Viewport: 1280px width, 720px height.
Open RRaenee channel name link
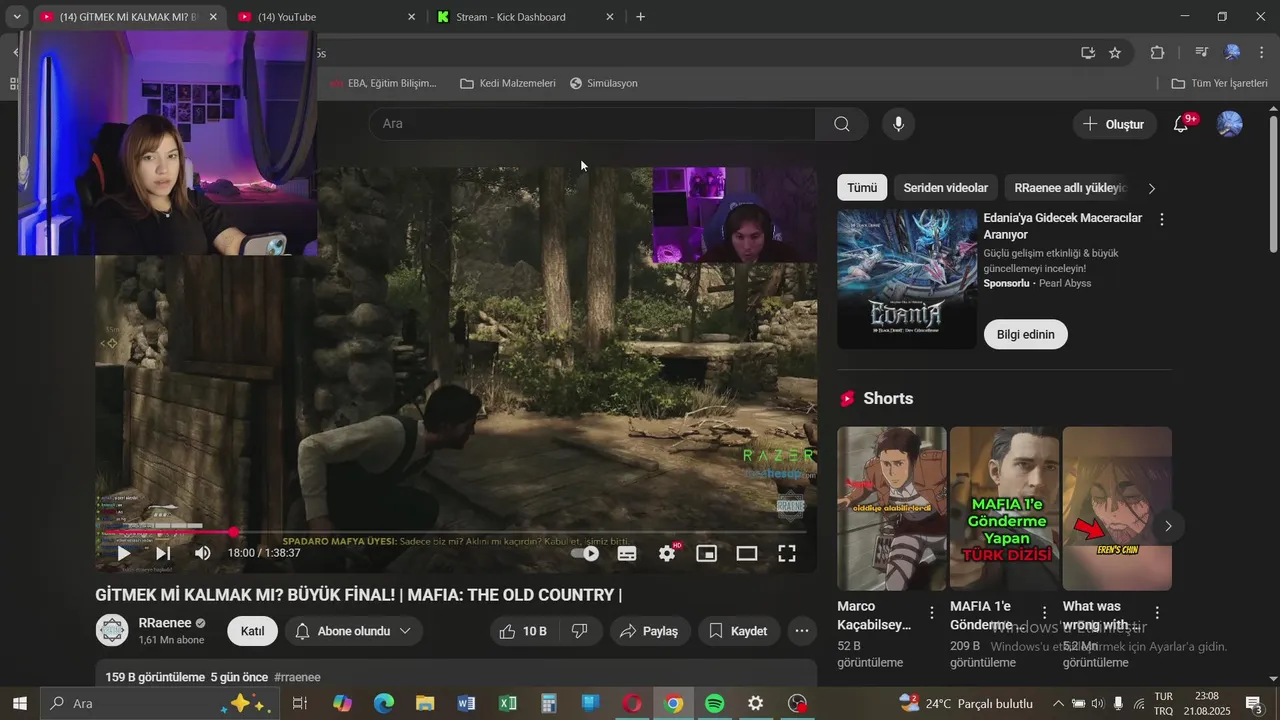[165, 623]
